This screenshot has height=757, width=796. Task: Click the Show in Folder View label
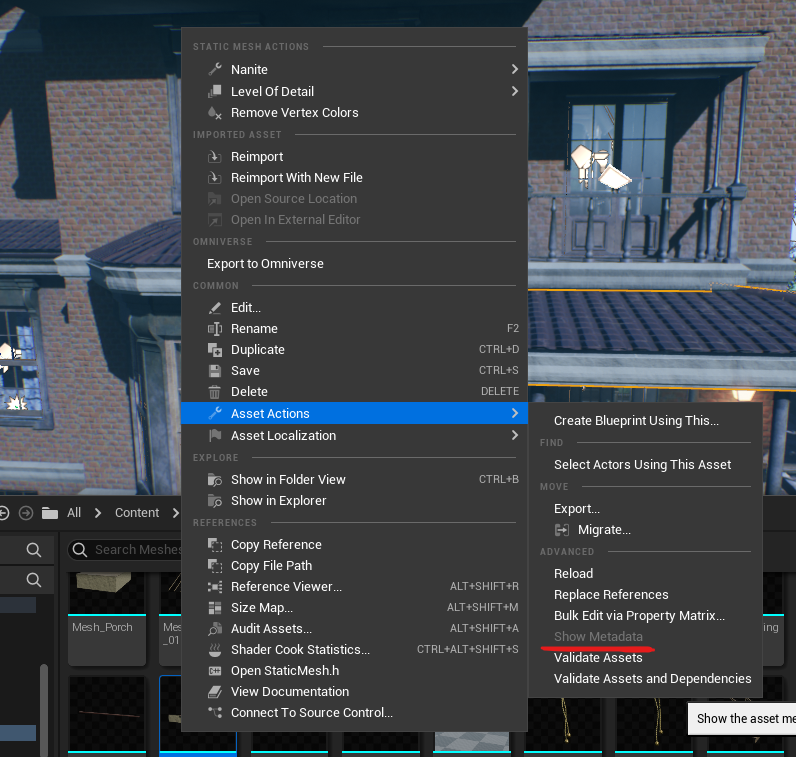[288, 480]
